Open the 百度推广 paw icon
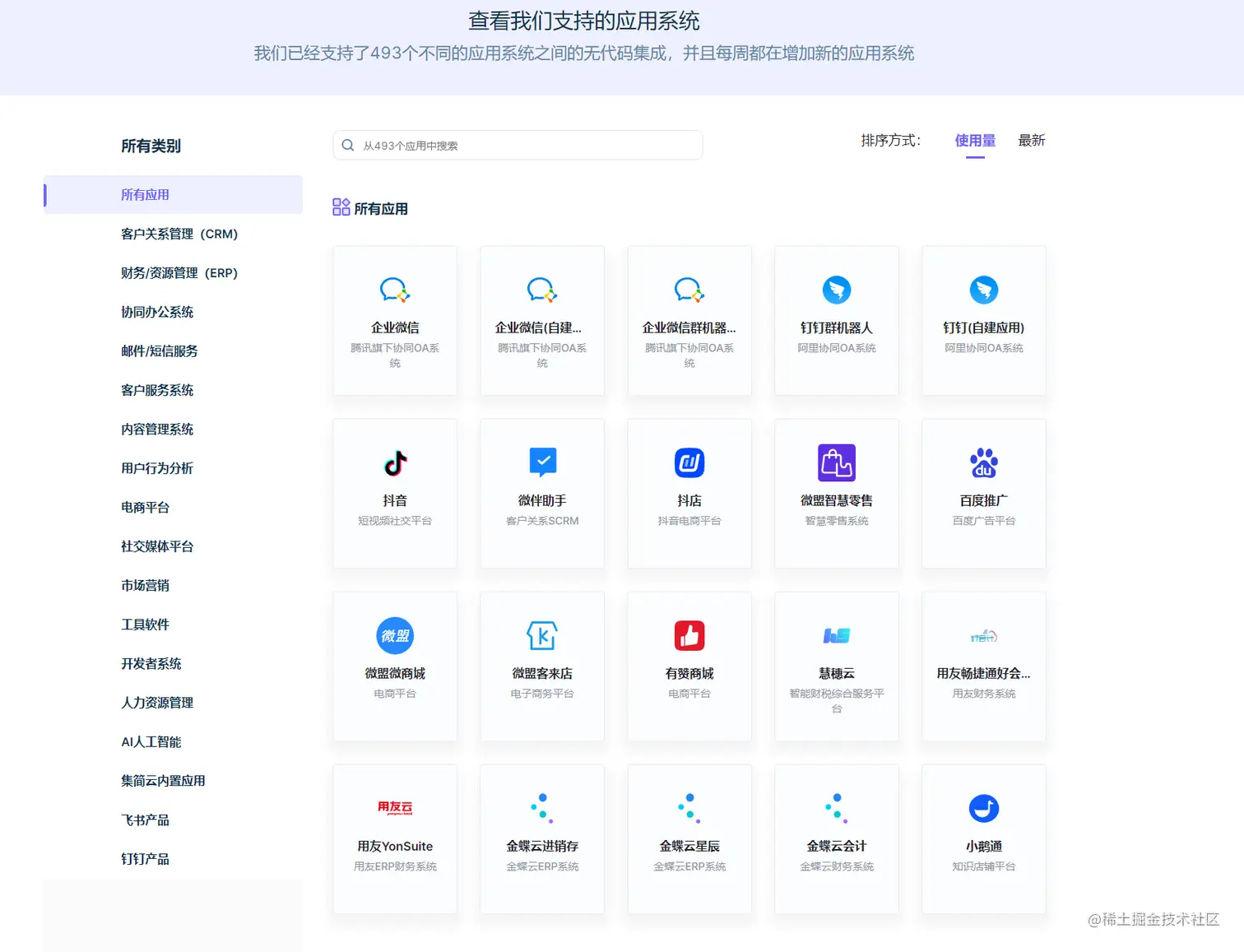Viewport: 1244px width, 952px height. click(984, 462)
